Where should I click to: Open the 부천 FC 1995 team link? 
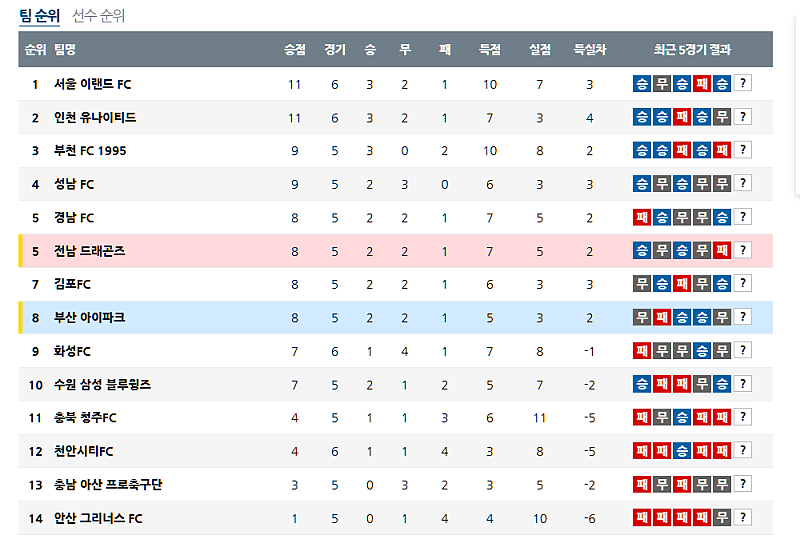[90, 151]
